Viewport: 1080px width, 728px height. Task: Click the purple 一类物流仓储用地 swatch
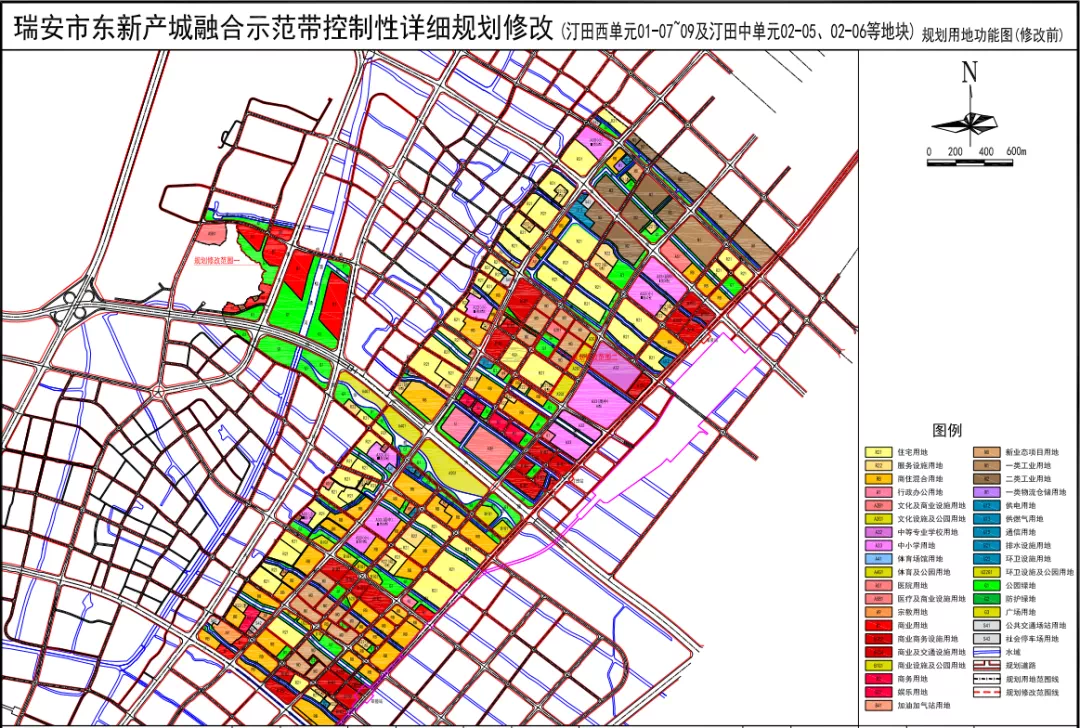pyautogui.click(x=986, y=492)
